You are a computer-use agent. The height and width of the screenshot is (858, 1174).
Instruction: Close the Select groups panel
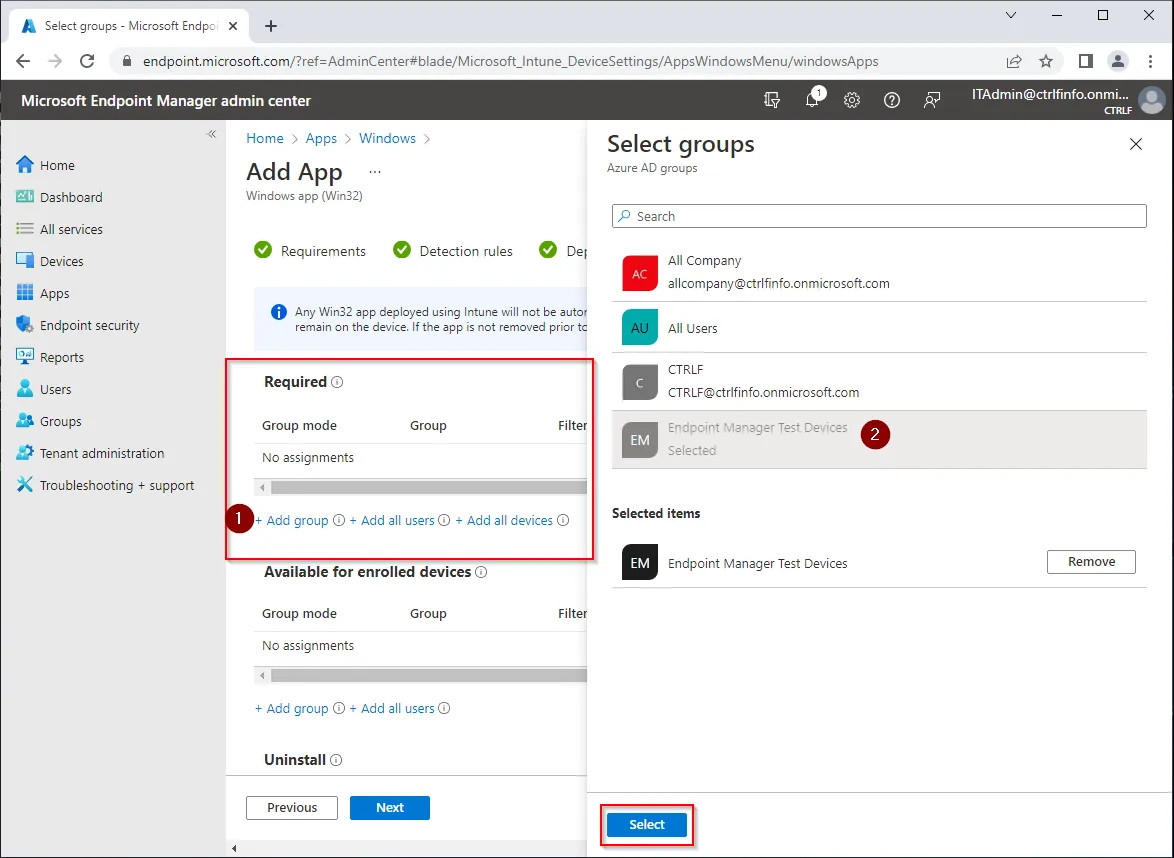click(x=1136, y=144)
